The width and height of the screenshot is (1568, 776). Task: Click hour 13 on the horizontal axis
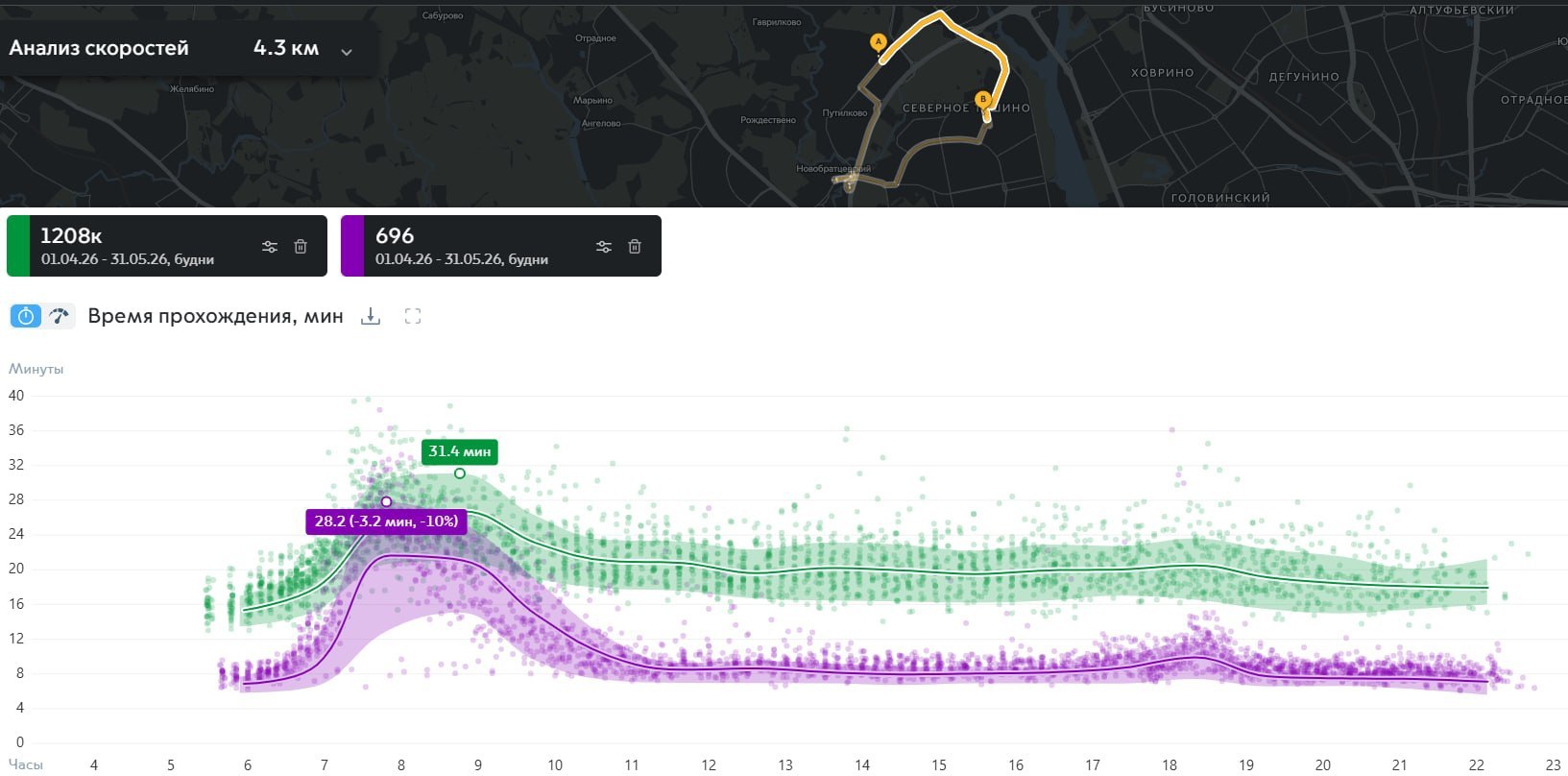(x=785, y=765)
